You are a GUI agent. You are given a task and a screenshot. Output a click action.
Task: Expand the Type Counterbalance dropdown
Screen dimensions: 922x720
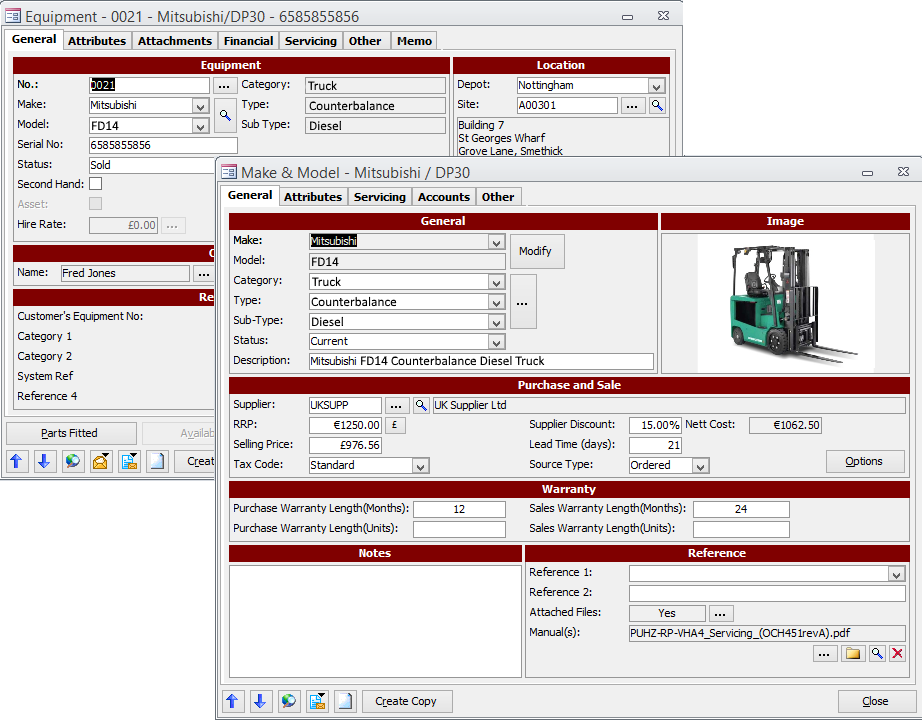coord(497,302)
